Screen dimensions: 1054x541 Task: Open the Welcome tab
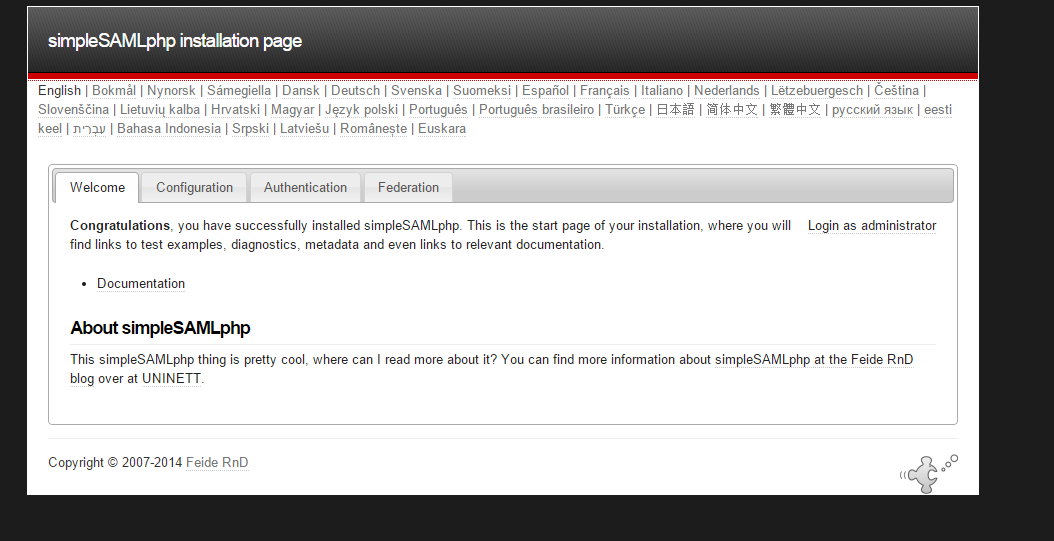[97, 188]
